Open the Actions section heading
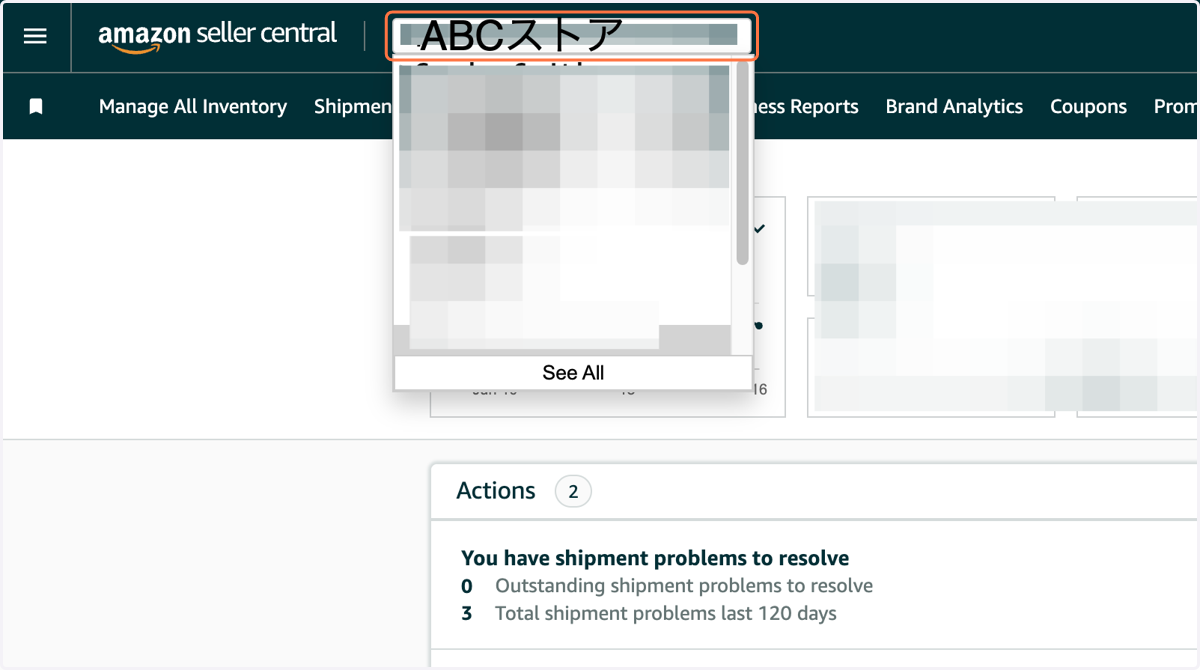This screenshot has width=1200, height=670. (x=496, y=491)
